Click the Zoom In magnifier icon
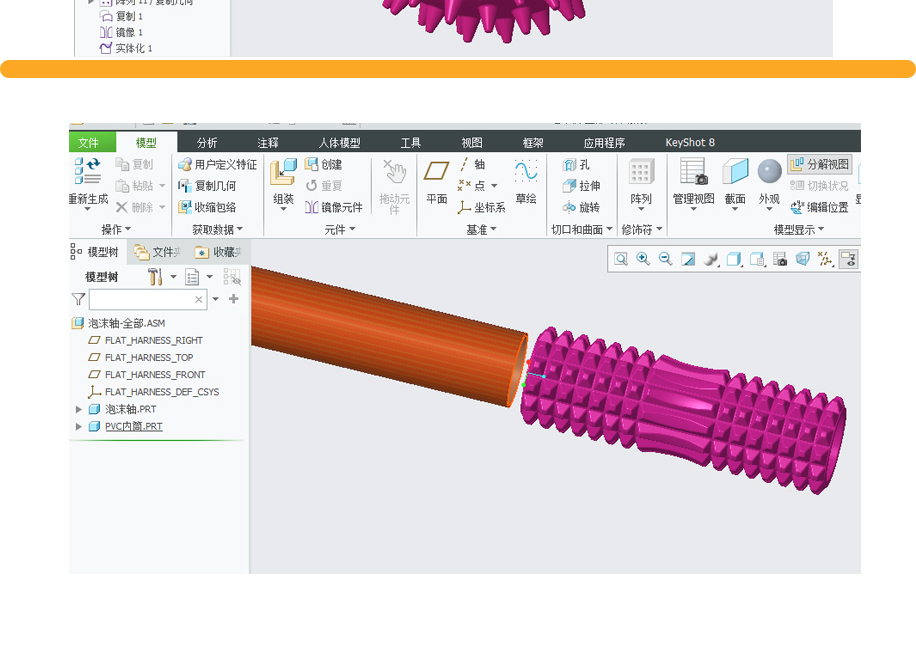This screenshot has width=916, height=650. (643, 259)
